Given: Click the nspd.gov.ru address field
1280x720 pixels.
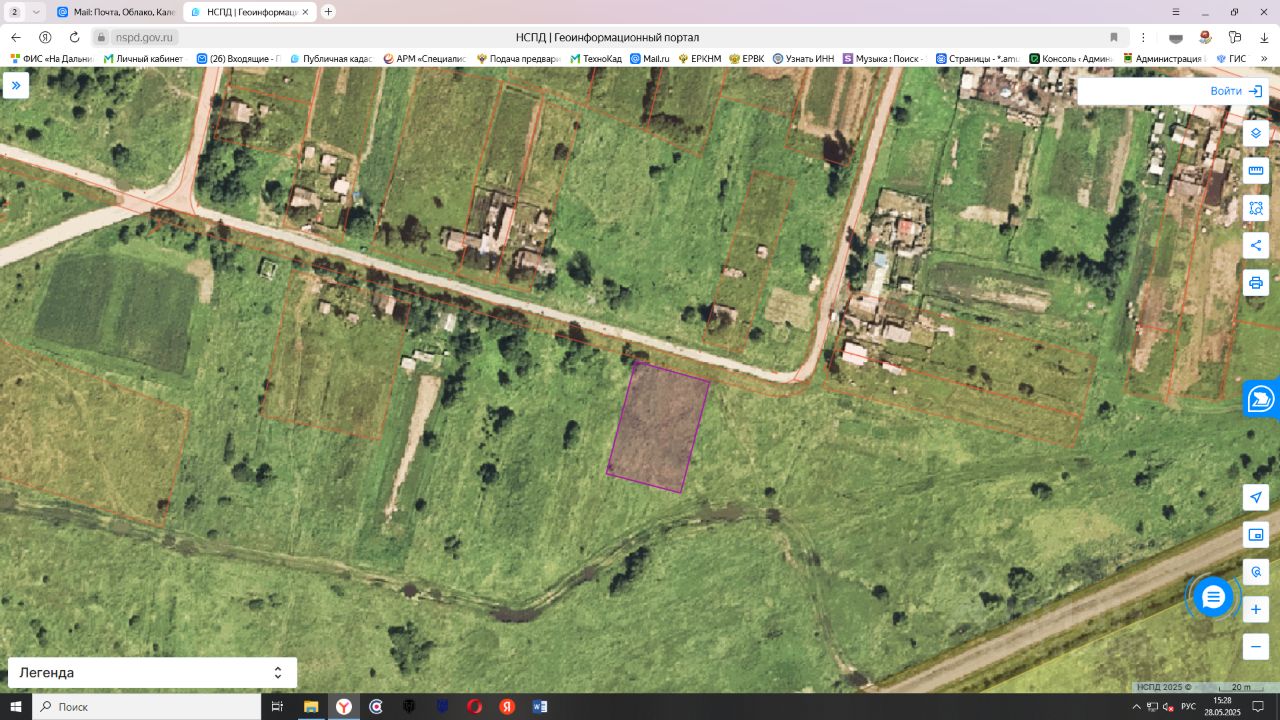Looking at the screenshot, I should tap(144, 37).
